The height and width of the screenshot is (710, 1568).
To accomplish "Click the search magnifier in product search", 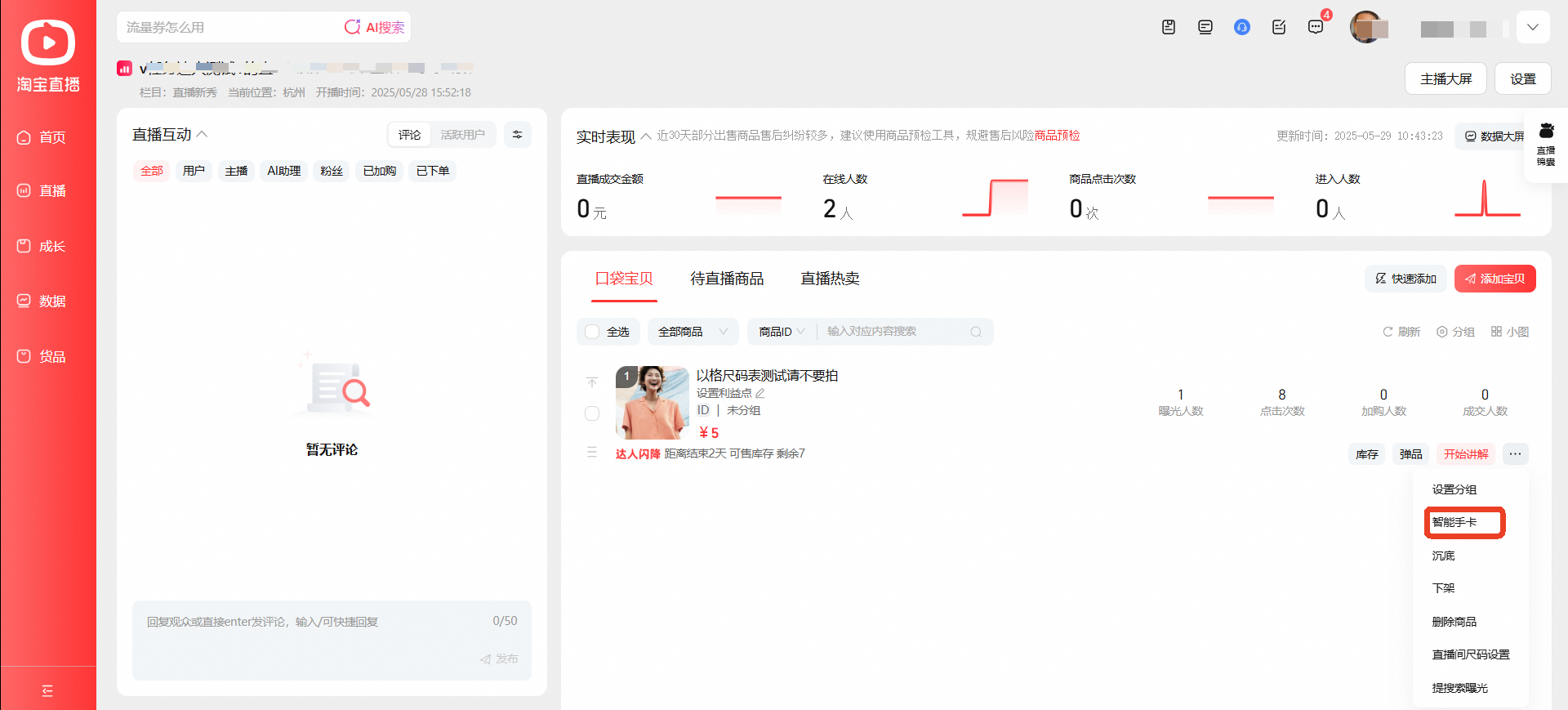I will click(x=976, y=332).
